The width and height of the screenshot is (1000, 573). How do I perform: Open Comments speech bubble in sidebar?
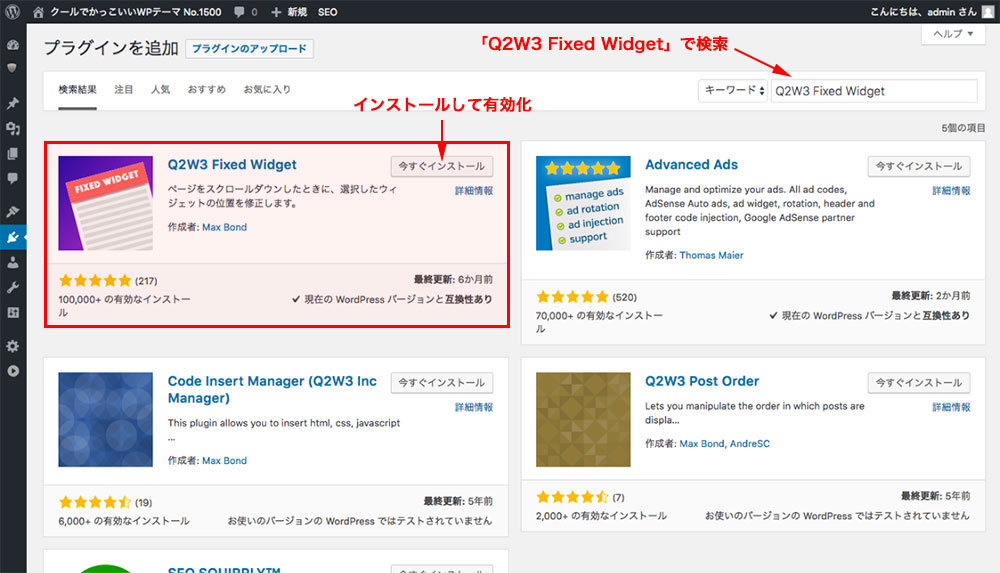click(x=12, y=179)
